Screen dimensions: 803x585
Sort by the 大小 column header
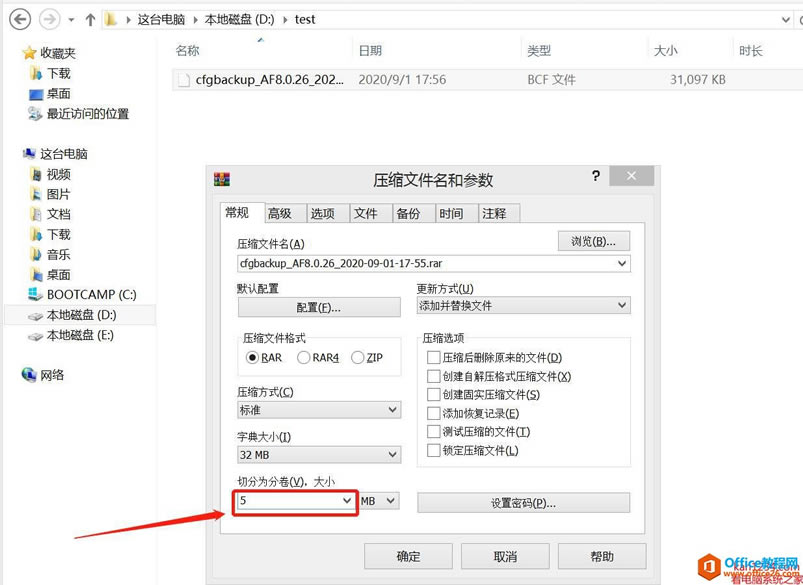665,51
